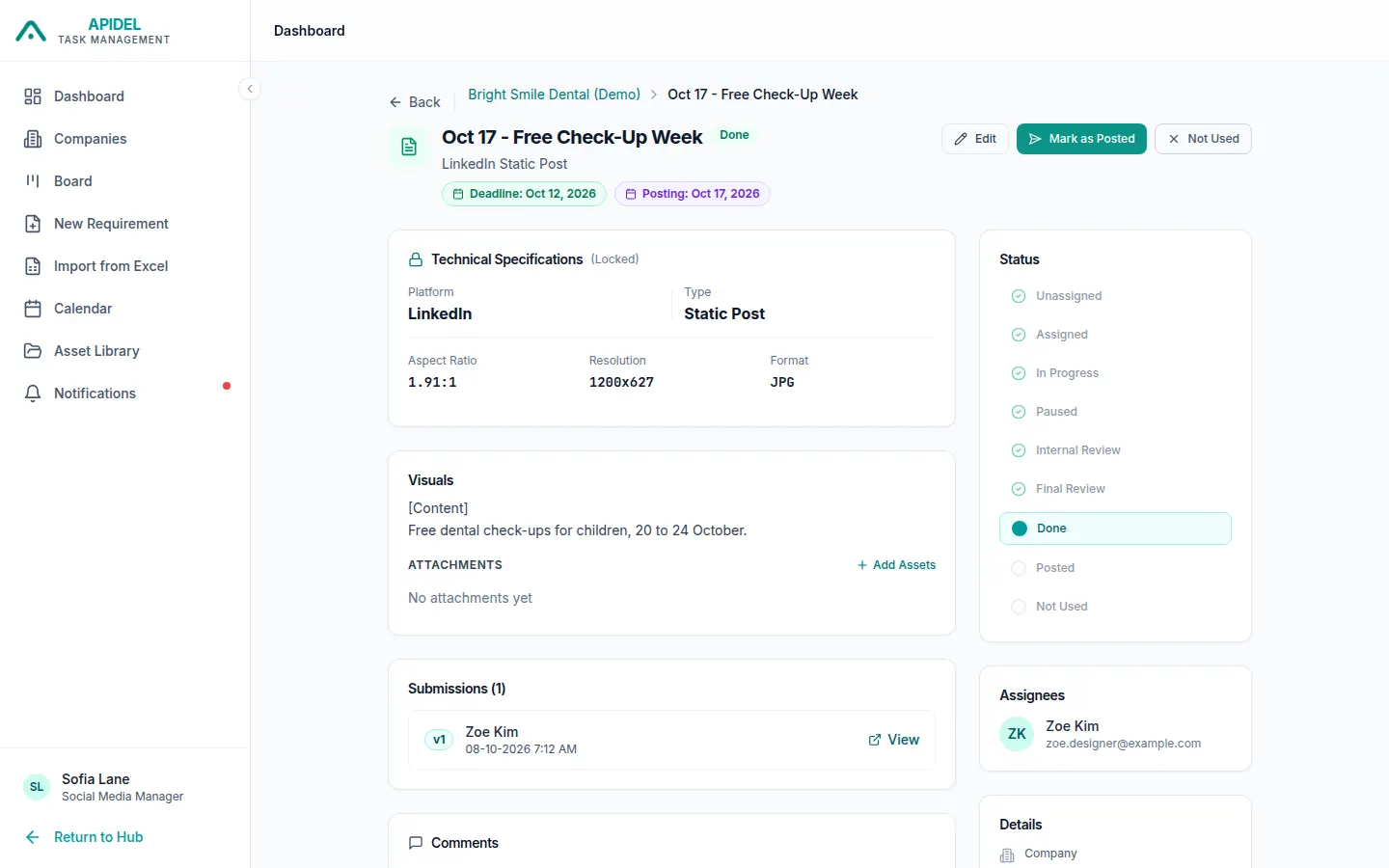Click the red notification dot
Viewport: 1389px width, 868px height.
(227, 386)
